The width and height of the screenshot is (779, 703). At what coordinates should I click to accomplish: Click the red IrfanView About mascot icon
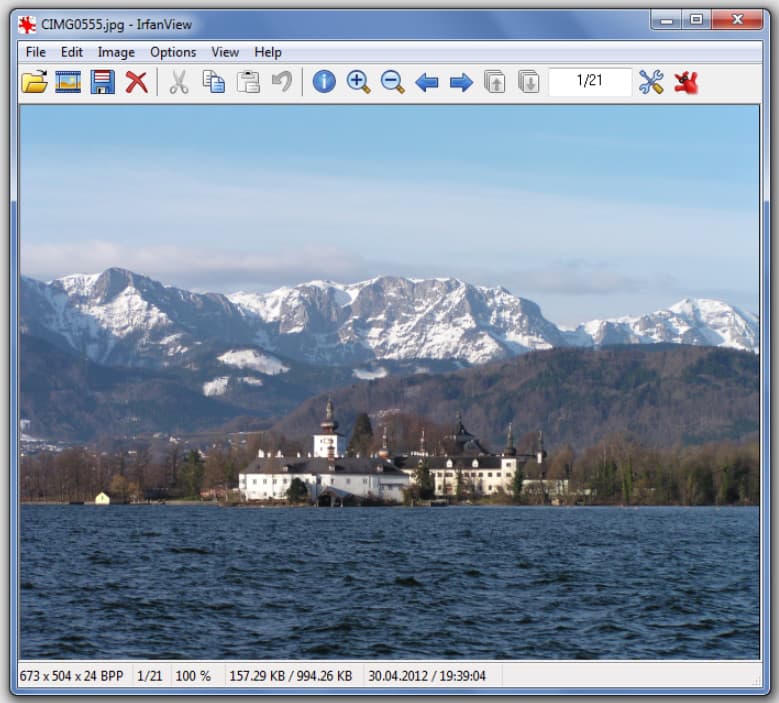pyautogui.click(x=686, y=82)
